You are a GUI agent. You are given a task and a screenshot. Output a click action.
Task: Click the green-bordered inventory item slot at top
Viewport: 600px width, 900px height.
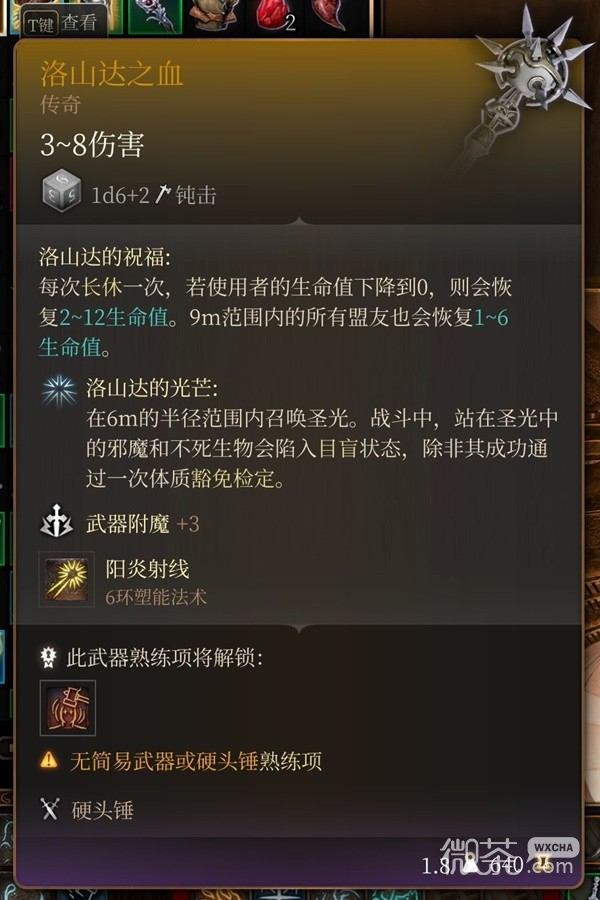point(155,15)
